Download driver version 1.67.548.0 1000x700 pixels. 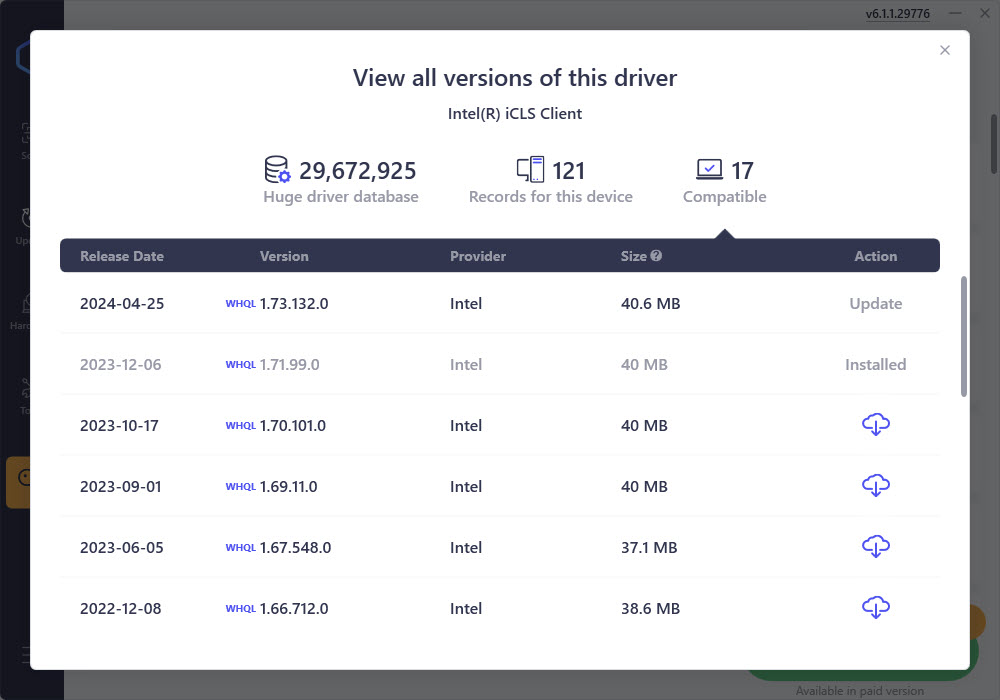[875, 547]
